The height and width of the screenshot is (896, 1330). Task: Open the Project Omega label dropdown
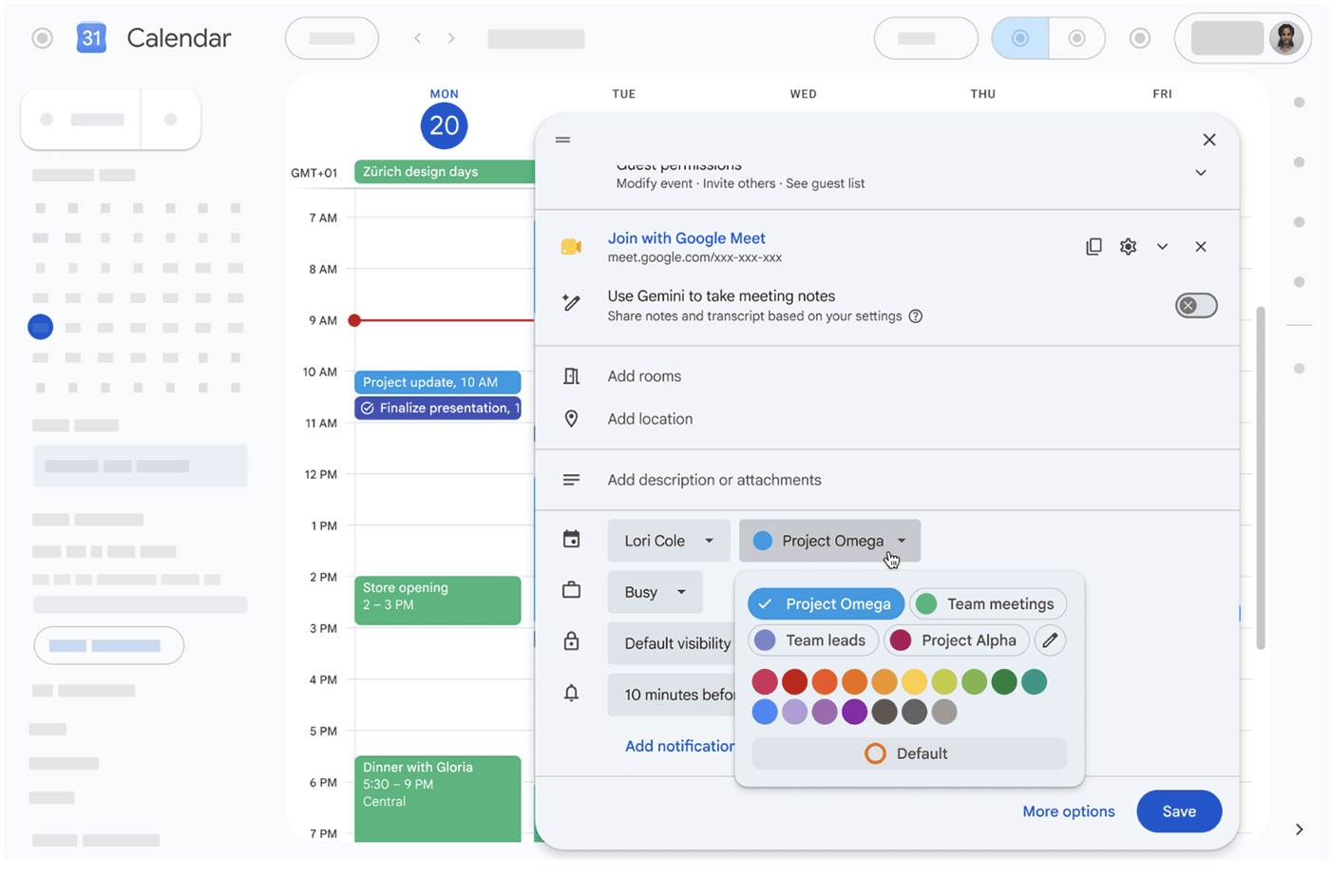coord(829,541)
